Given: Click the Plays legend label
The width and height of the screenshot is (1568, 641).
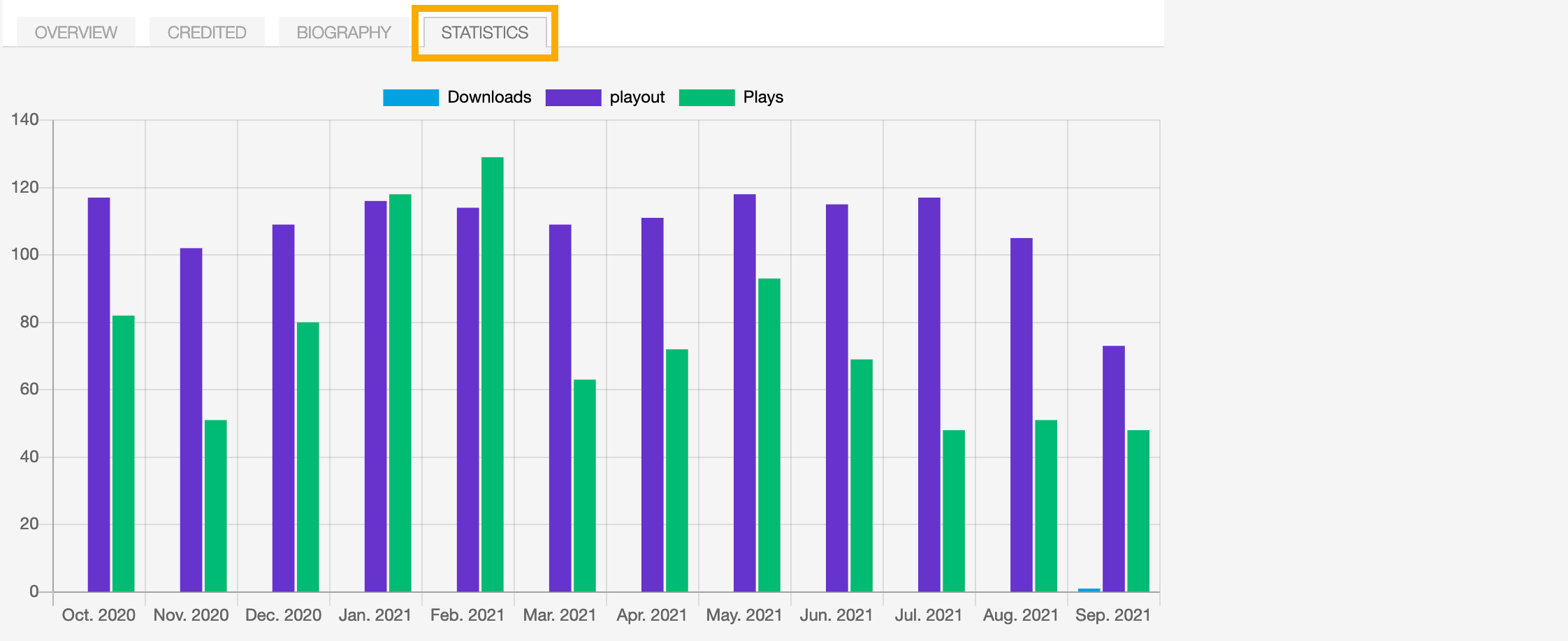Looking at the screenshot, I should point(763,97).
